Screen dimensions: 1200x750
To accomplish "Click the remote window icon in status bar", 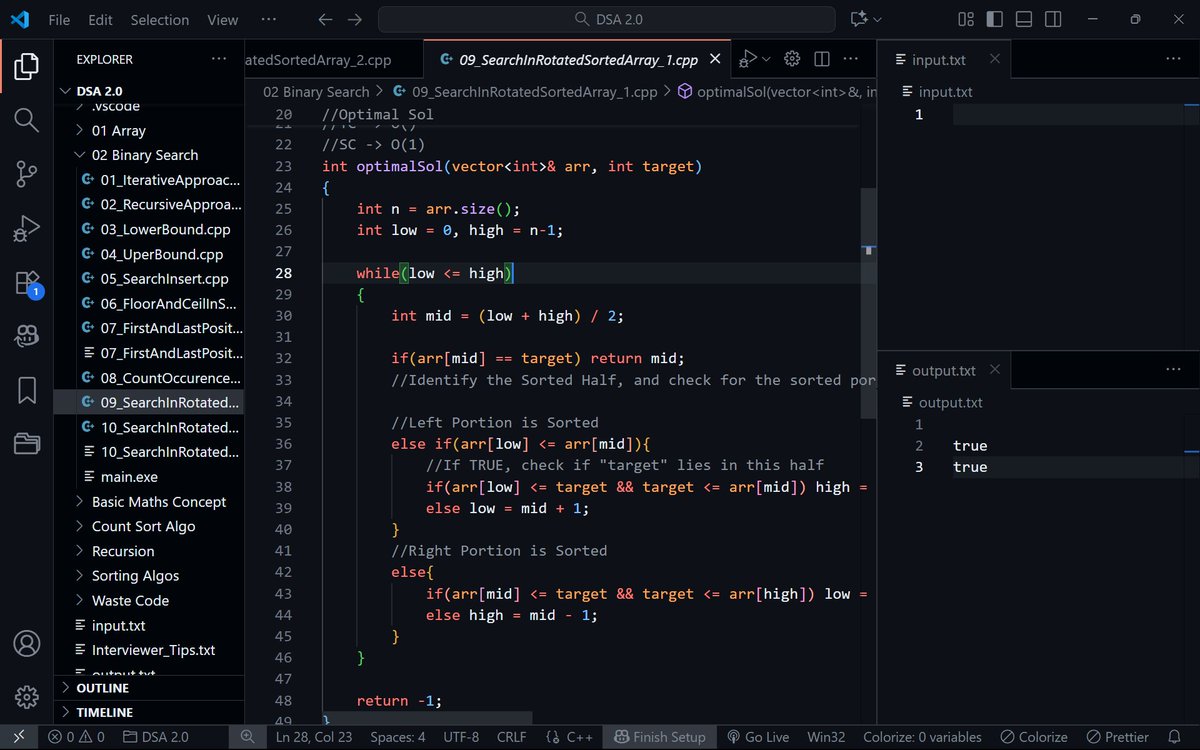I will [x=18, y=737].
